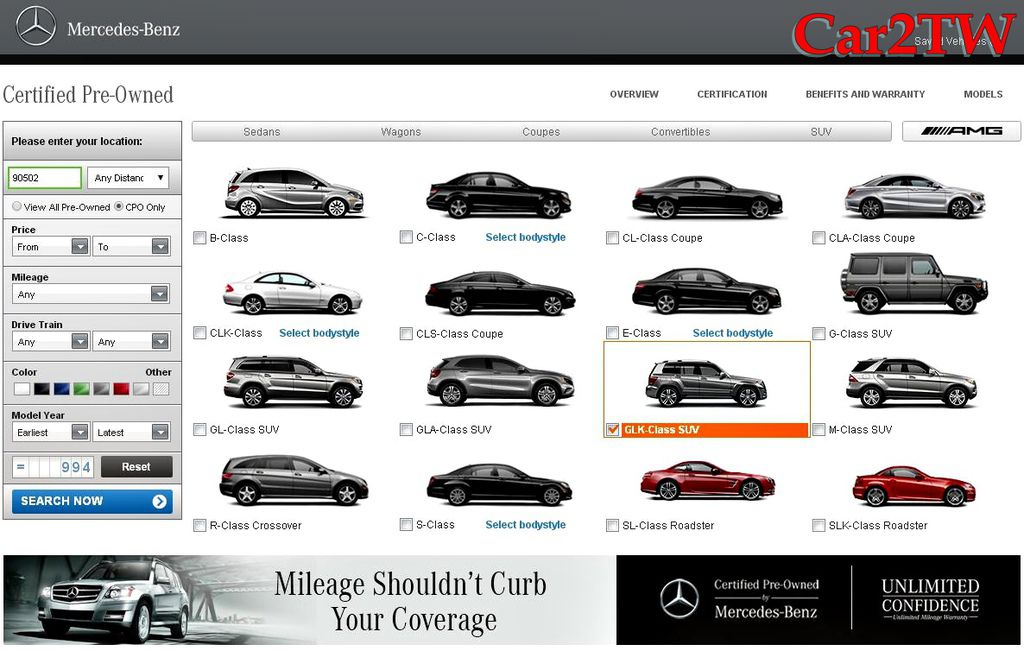Open the Convertibles tab

coord(680,132)
